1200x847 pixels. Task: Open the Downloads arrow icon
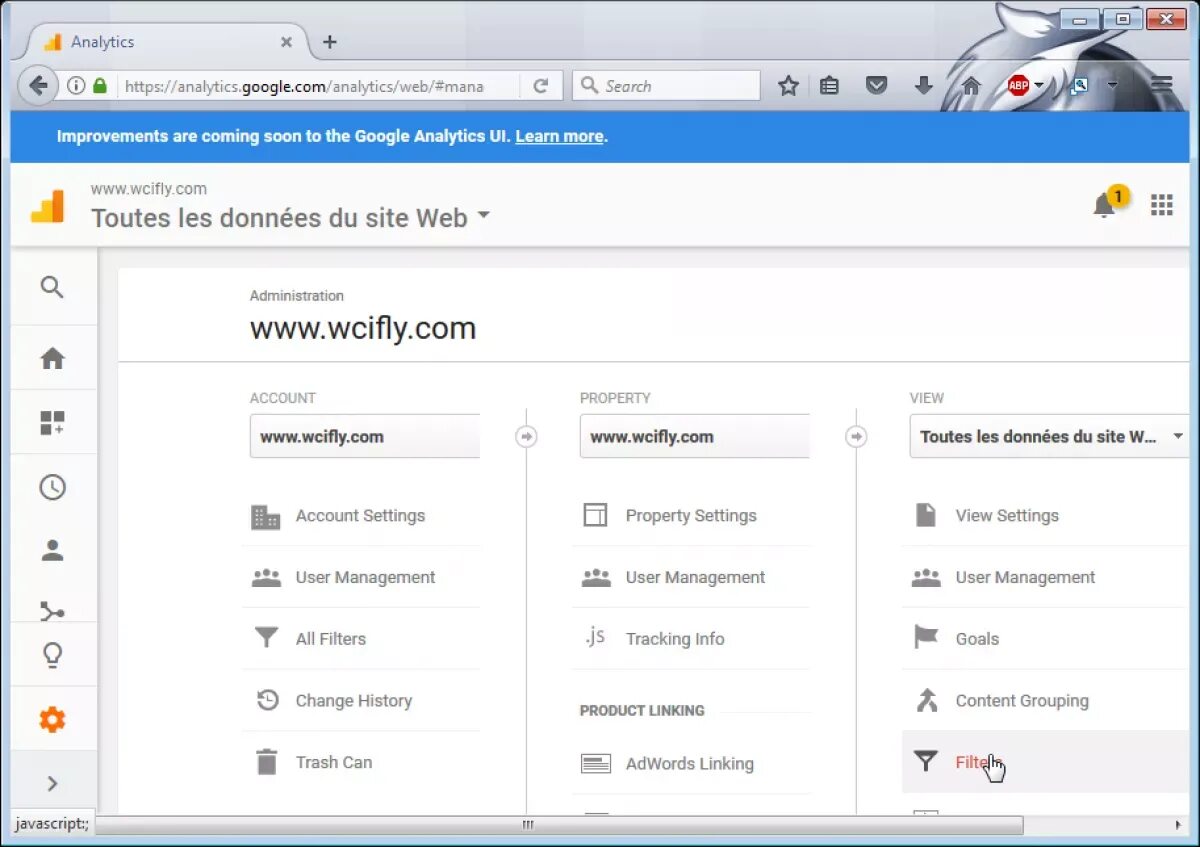pyautogui.click(x=924, y=86)
